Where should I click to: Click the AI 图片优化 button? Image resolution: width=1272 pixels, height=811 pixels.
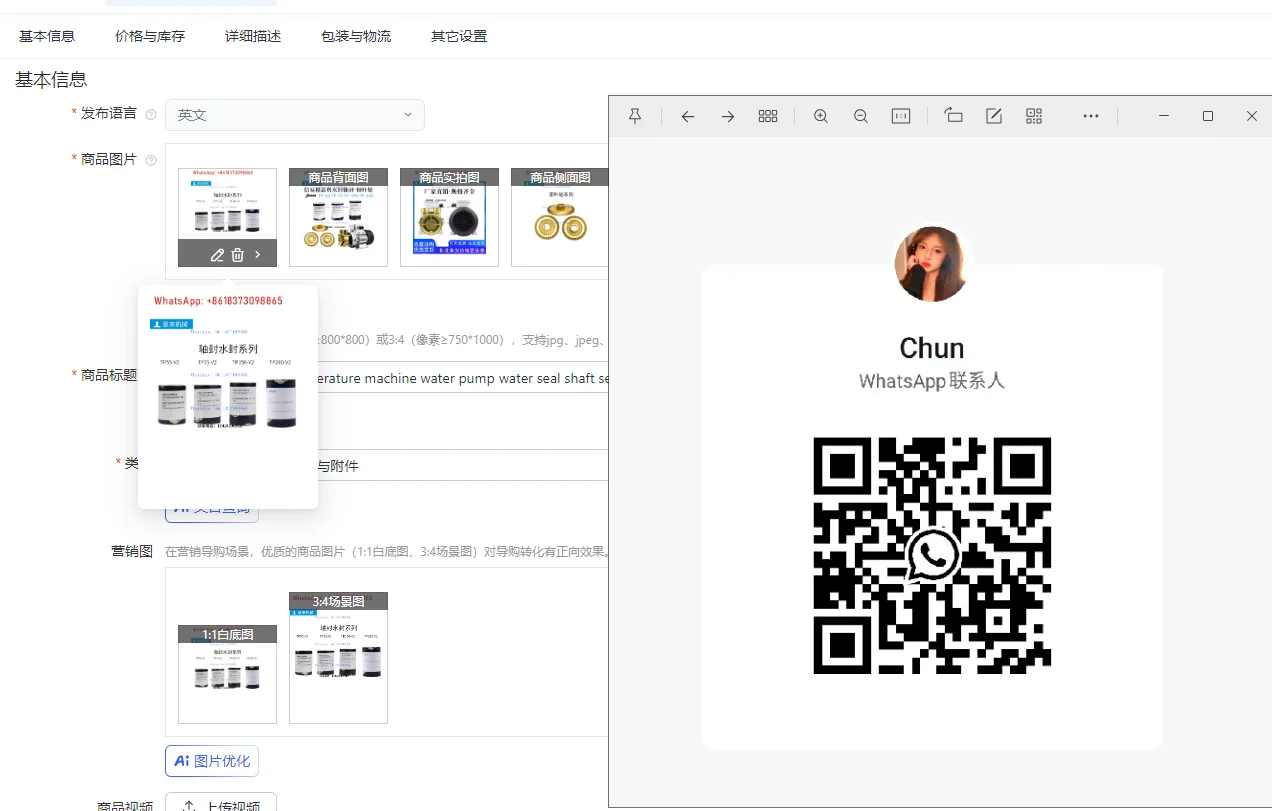[212, 761]
